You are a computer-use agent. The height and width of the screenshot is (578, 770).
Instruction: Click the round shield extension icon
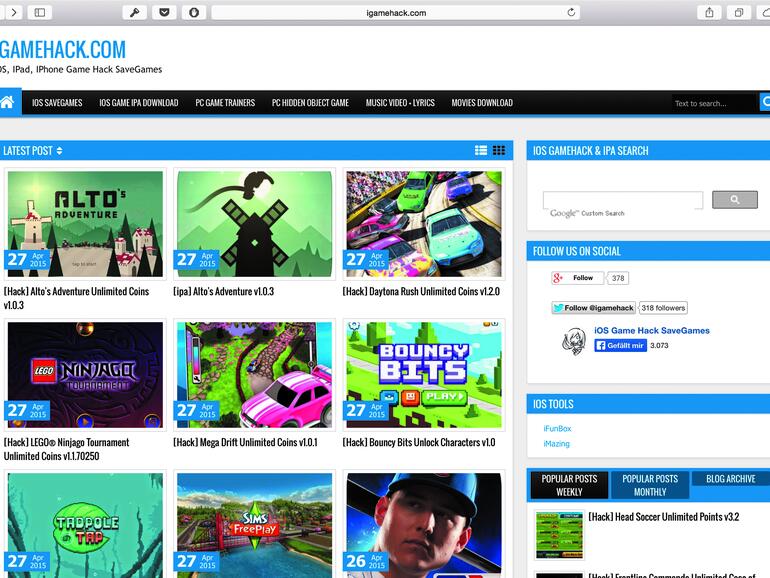(194, 12)
